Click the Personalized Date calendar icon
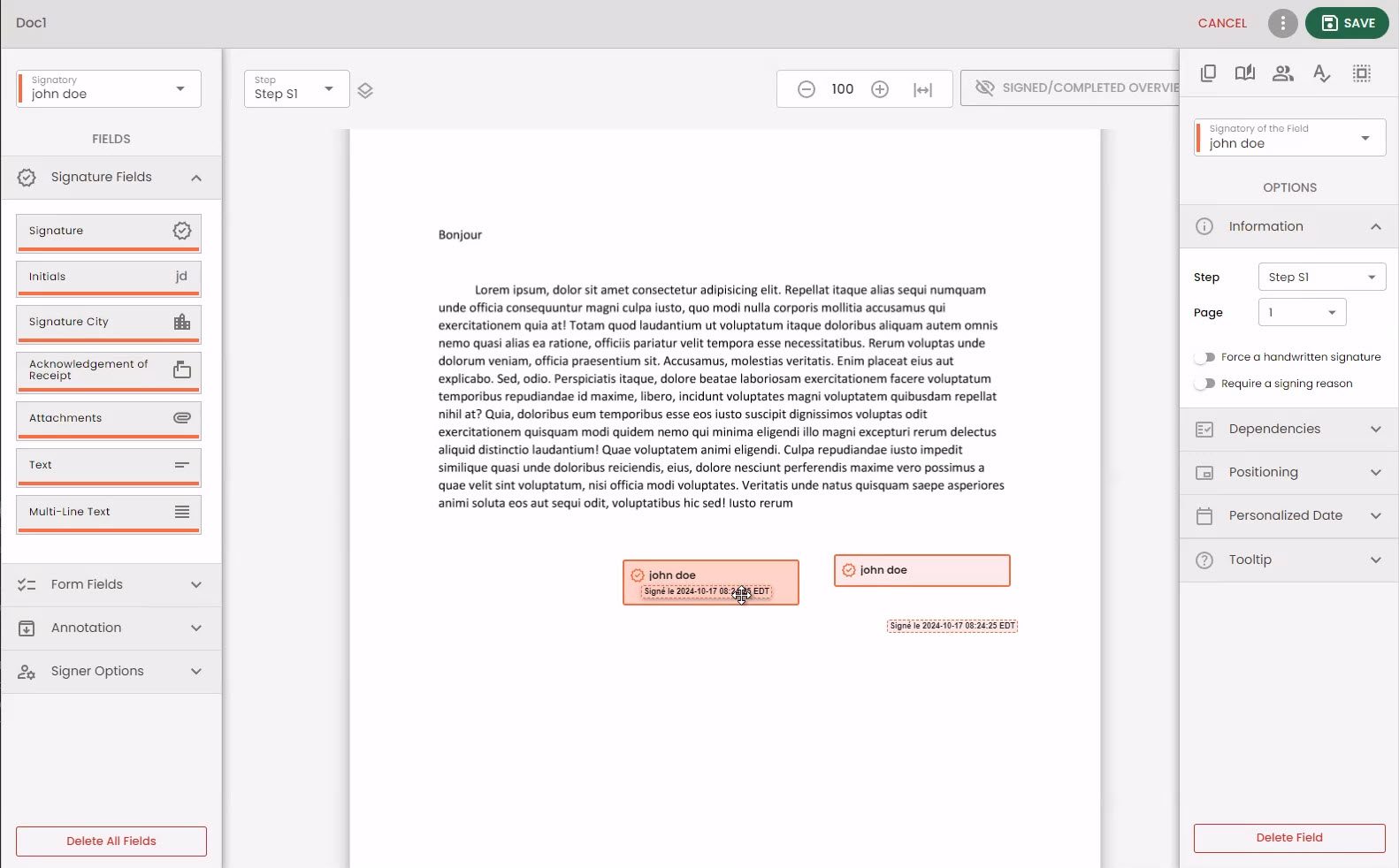The height and width of the screenshot is (868, 1399). [1204, 515]
